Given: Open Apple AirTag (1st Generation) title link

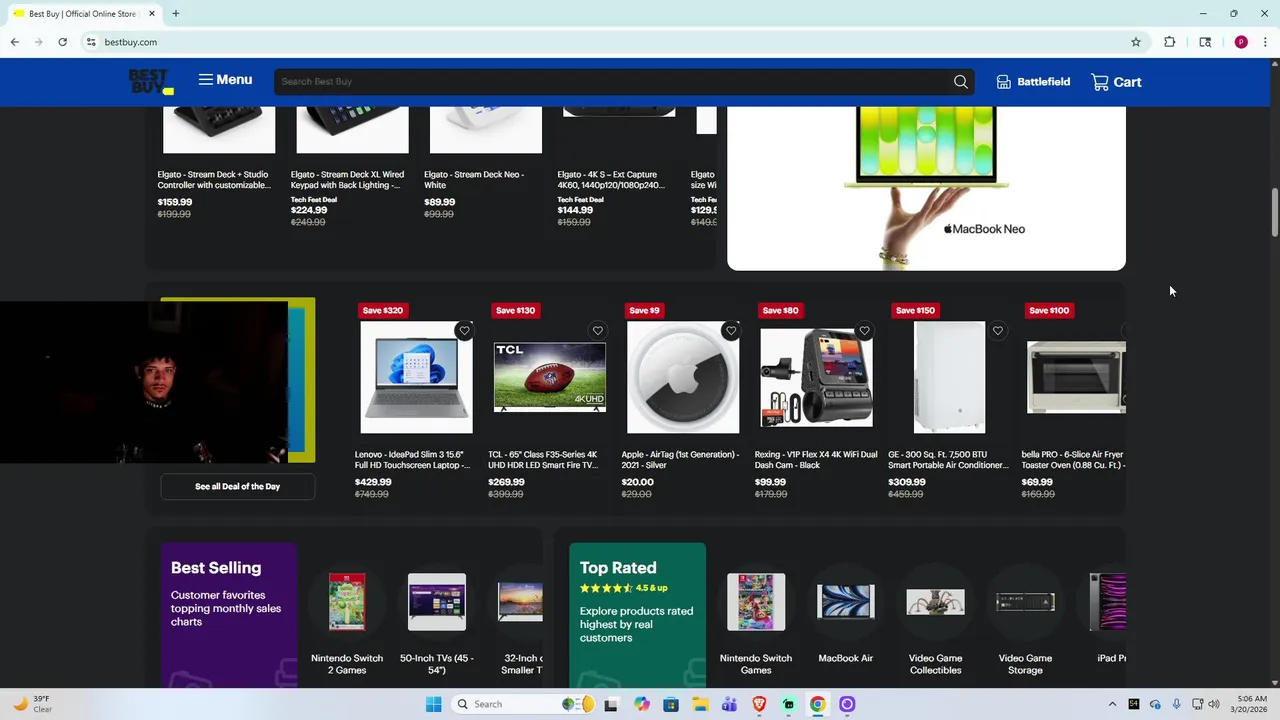Looking at the screenshot, I should point(680,460).
